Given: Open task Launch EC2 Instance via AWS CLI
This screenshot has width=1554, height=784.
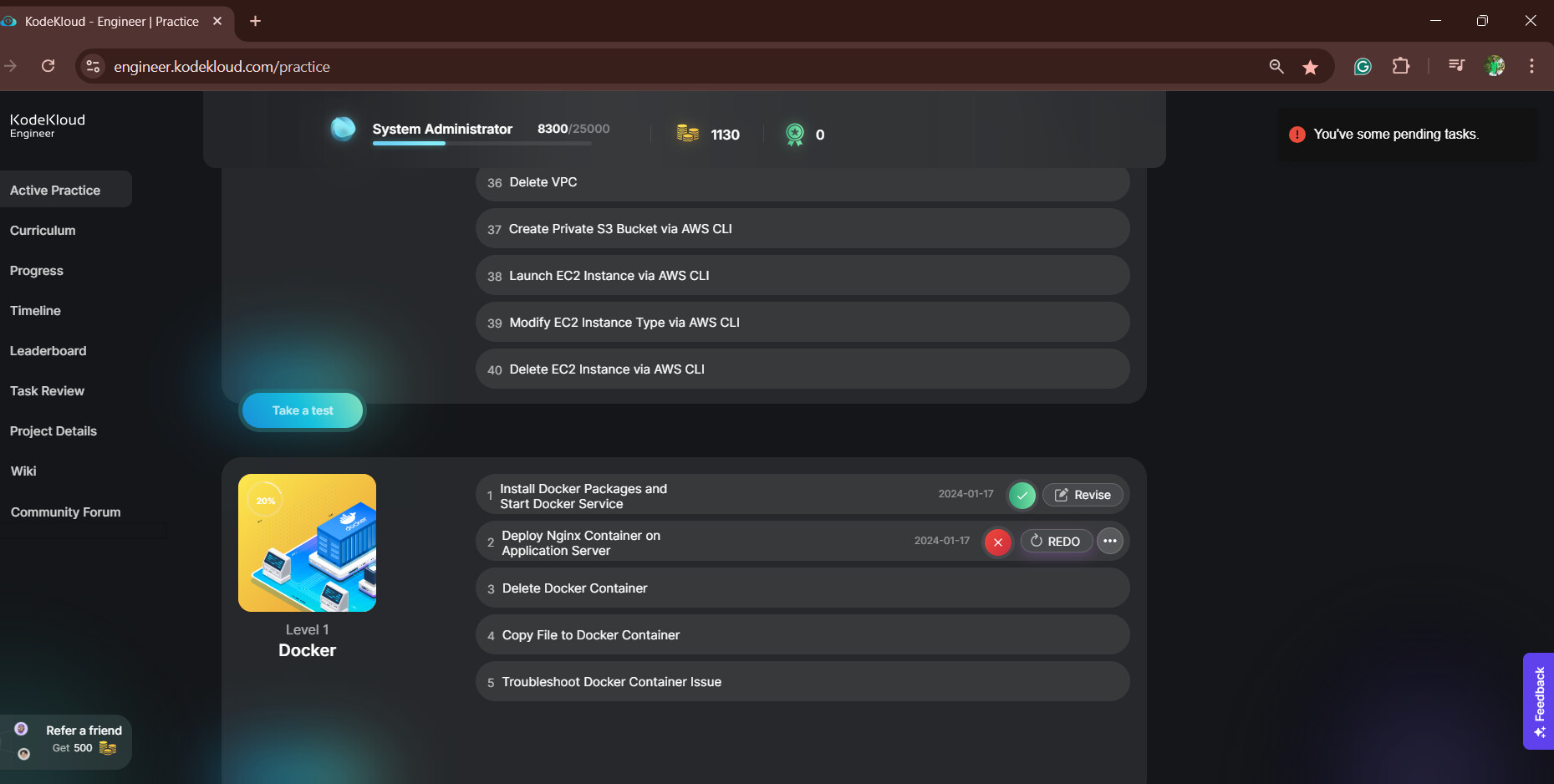Looking at the screenshot, I should click(802, 275).
